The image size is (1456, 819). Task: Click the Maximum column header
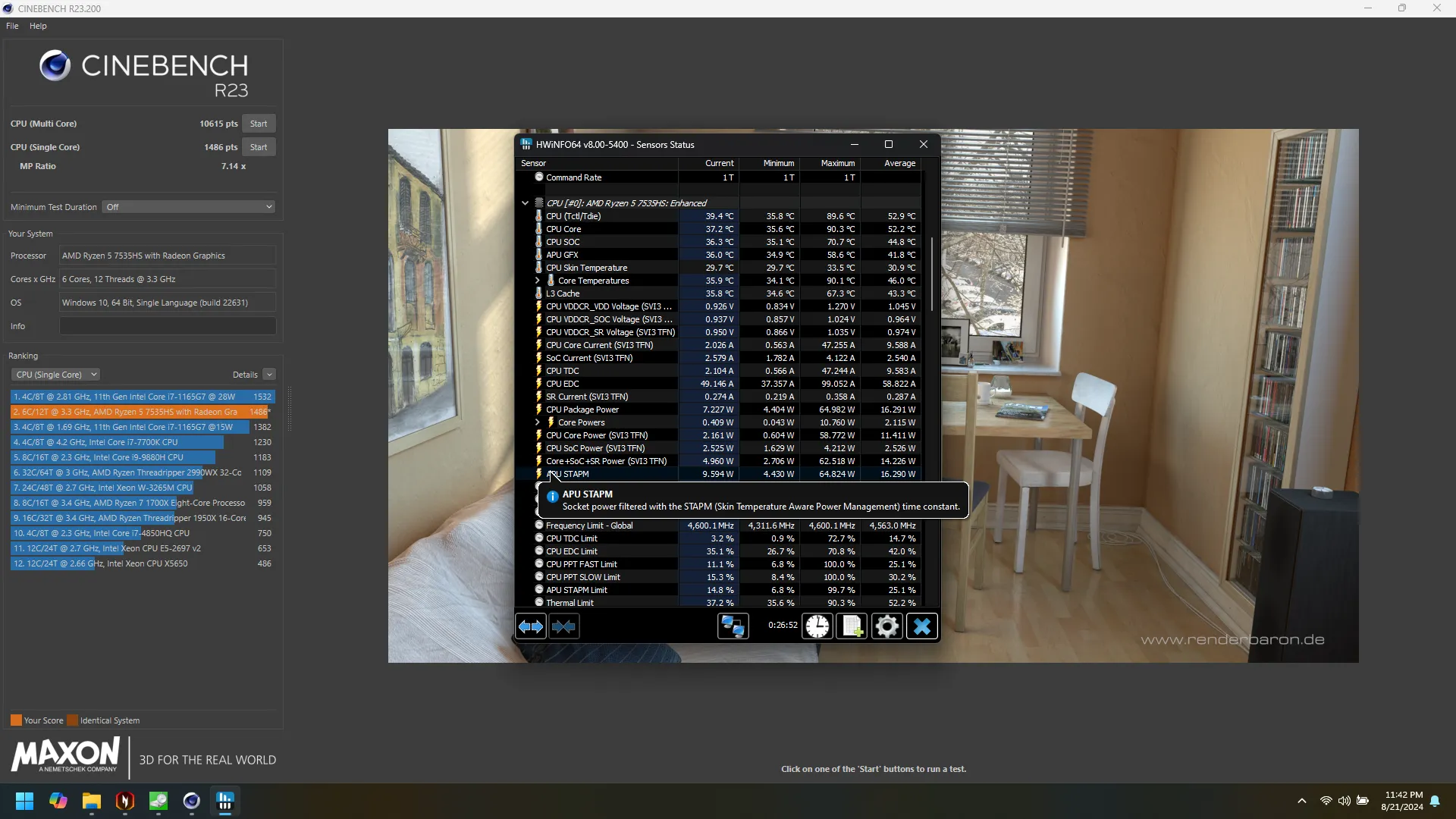click(x=830, y=163)
